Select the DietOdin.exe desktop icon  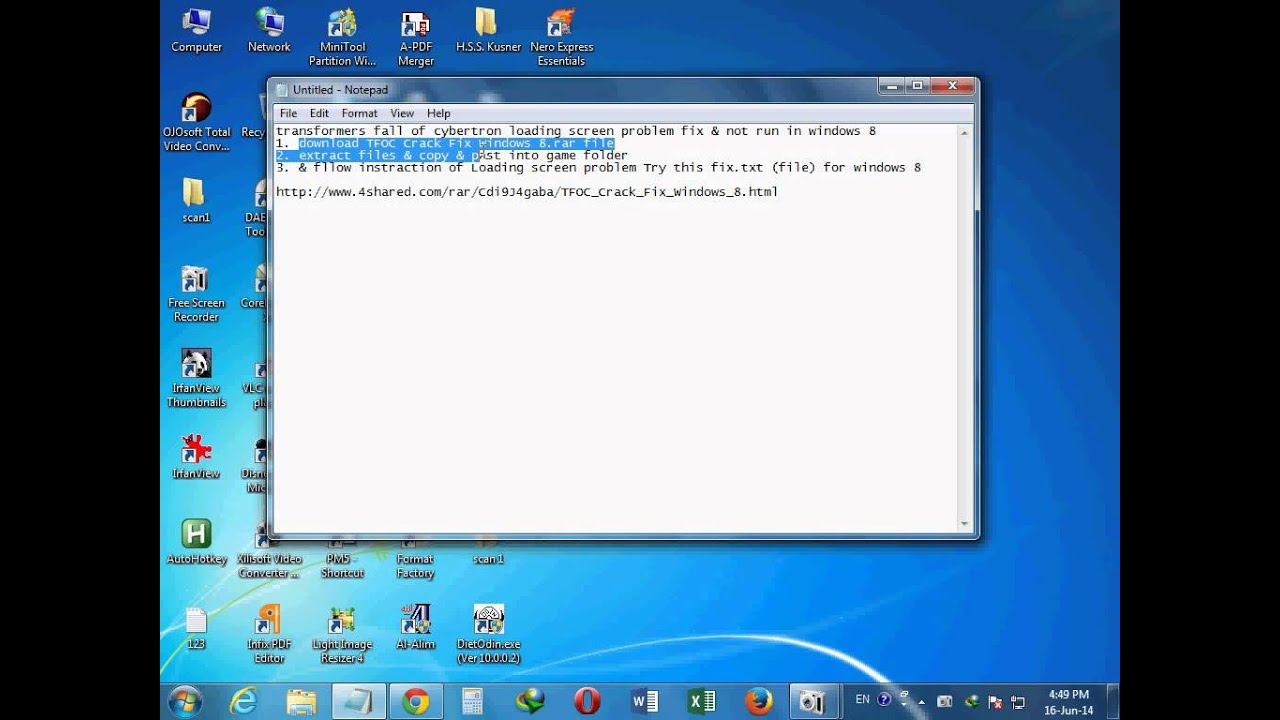(x=488, y=635)
